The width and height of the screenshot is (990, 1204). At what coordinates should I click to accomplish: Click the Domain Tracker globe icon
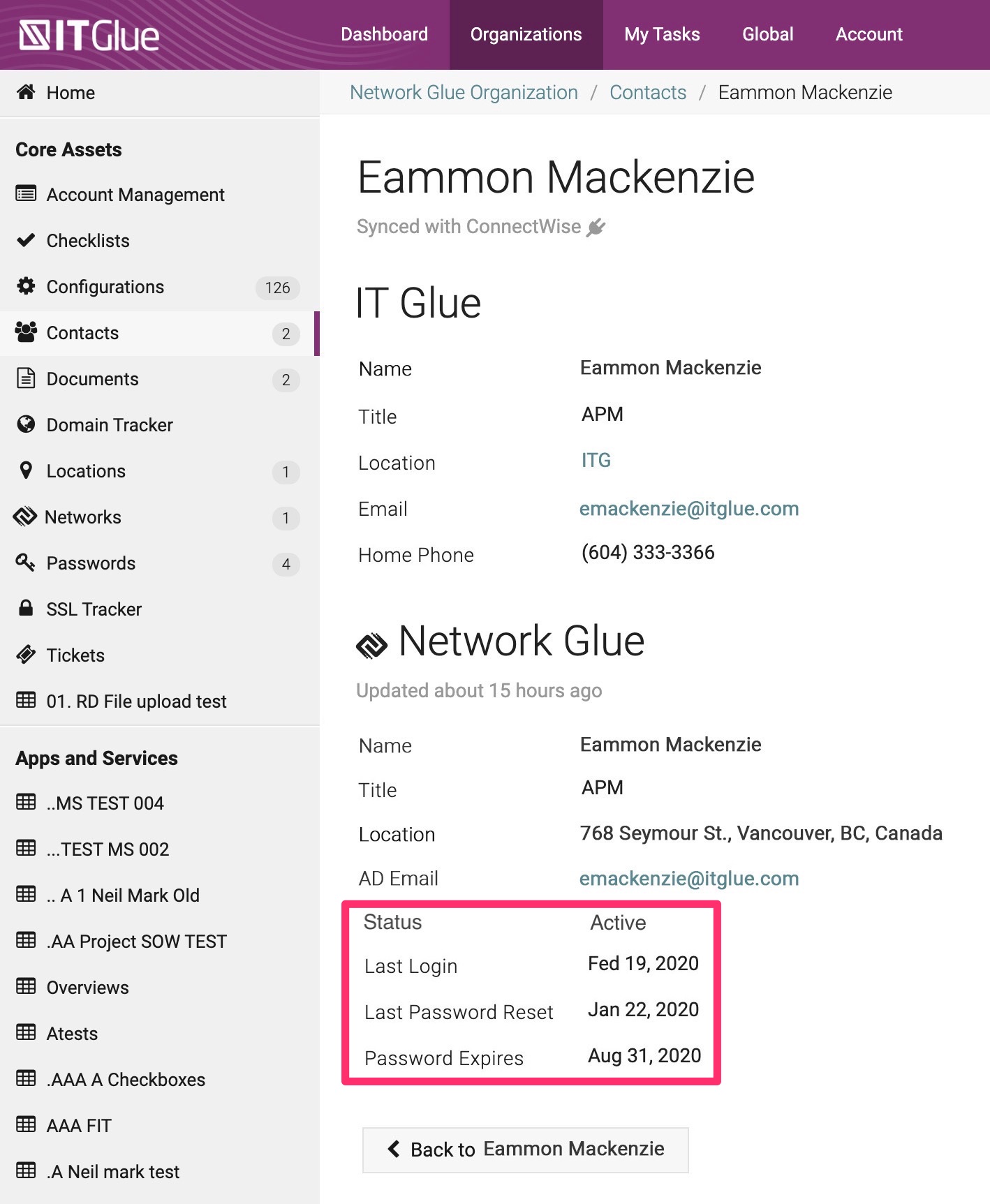coord(26,424)
